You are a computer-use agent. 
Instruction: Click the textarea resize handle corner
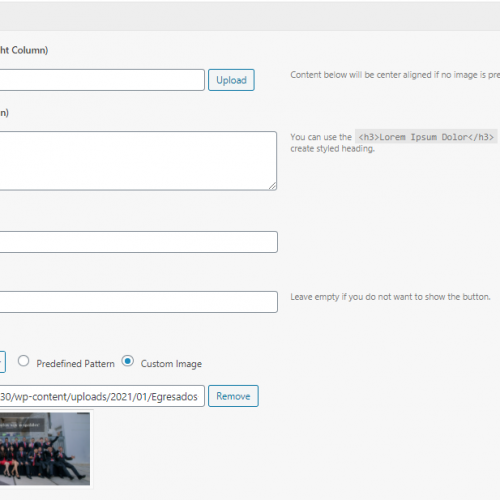tap(273, 186)
